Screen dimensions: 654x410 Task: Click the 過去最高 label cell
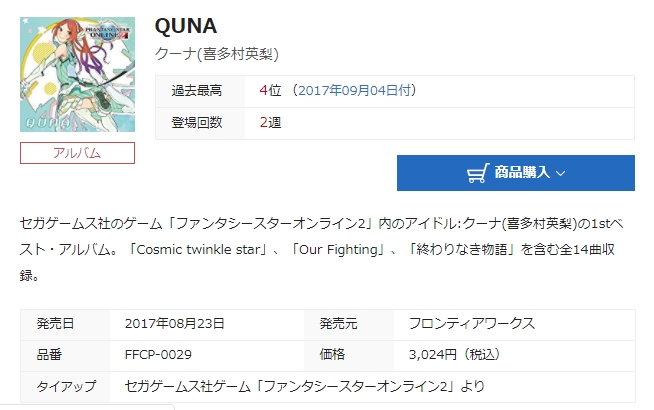pyautogui.click(x=198, y=91)
